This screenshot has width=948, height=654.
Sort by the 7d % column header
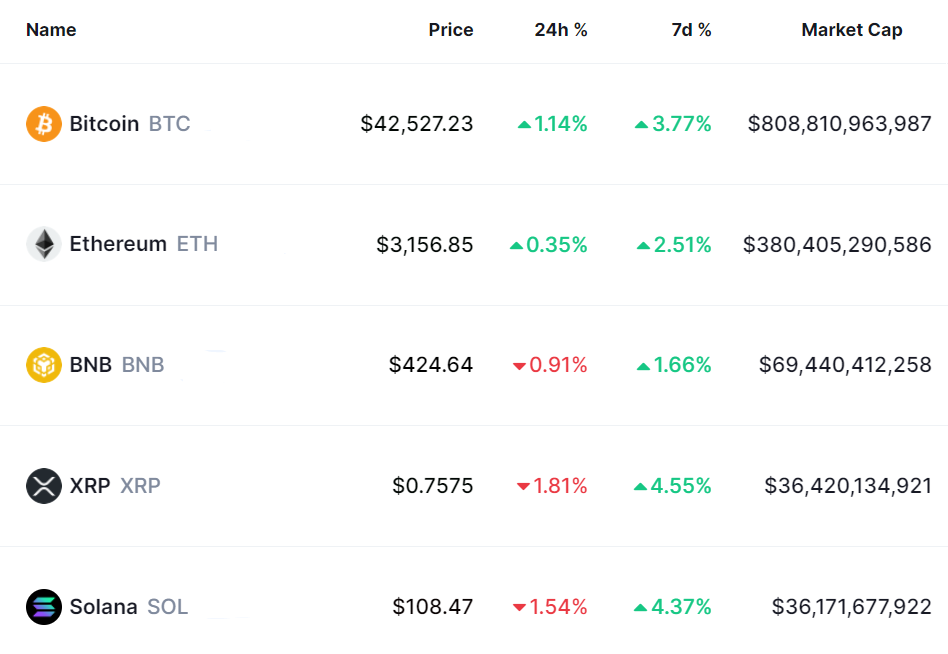[x=691, y=30]
